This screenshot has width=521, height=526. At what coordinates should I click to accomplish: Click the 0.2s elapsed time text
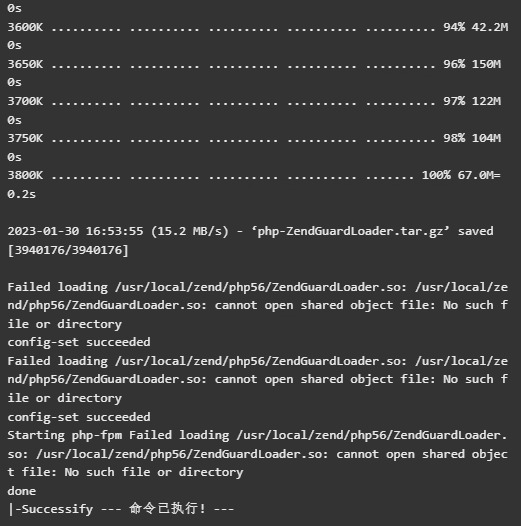[21, 194]
